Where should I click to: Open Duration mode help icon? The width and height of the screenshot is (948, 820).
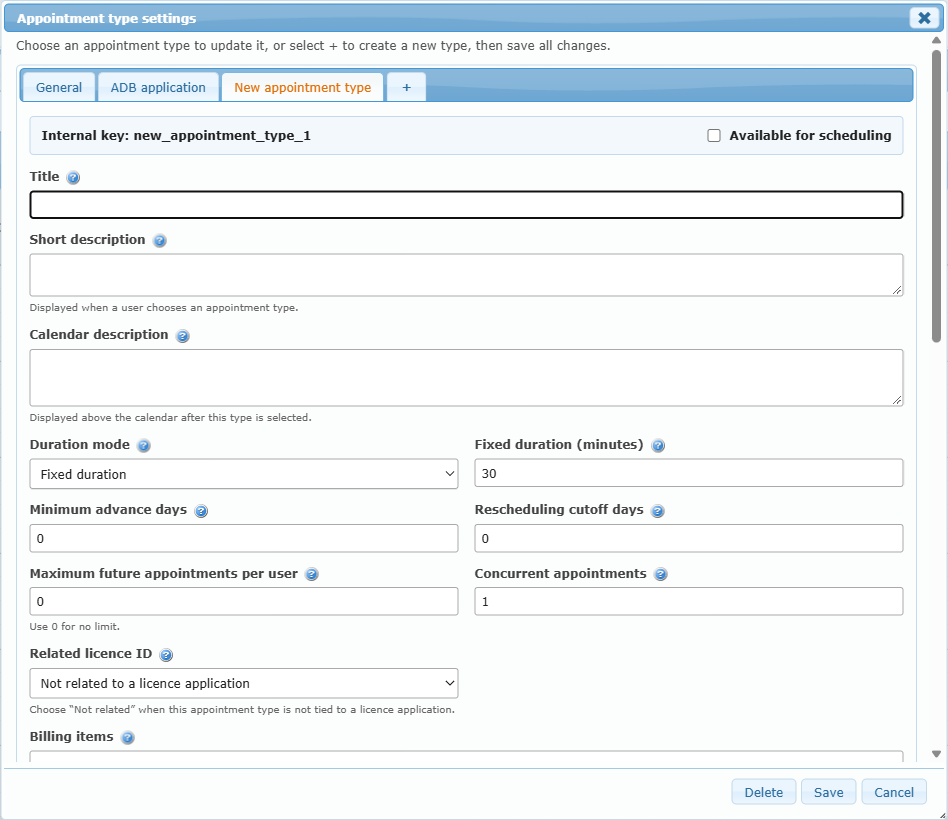[144, 446]
